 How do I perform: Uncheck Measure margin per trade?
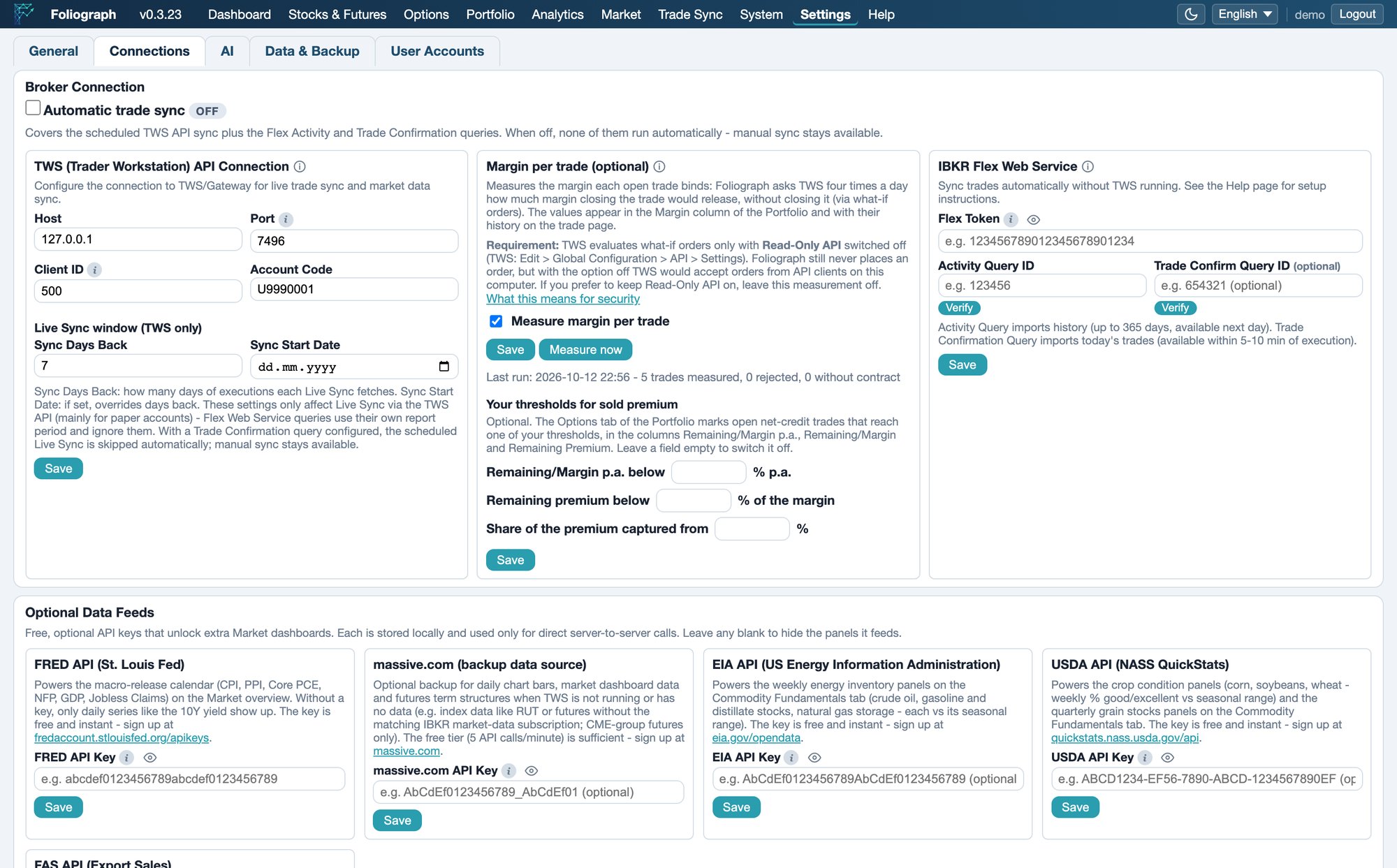pyautogui.click(x=496, y=321)
